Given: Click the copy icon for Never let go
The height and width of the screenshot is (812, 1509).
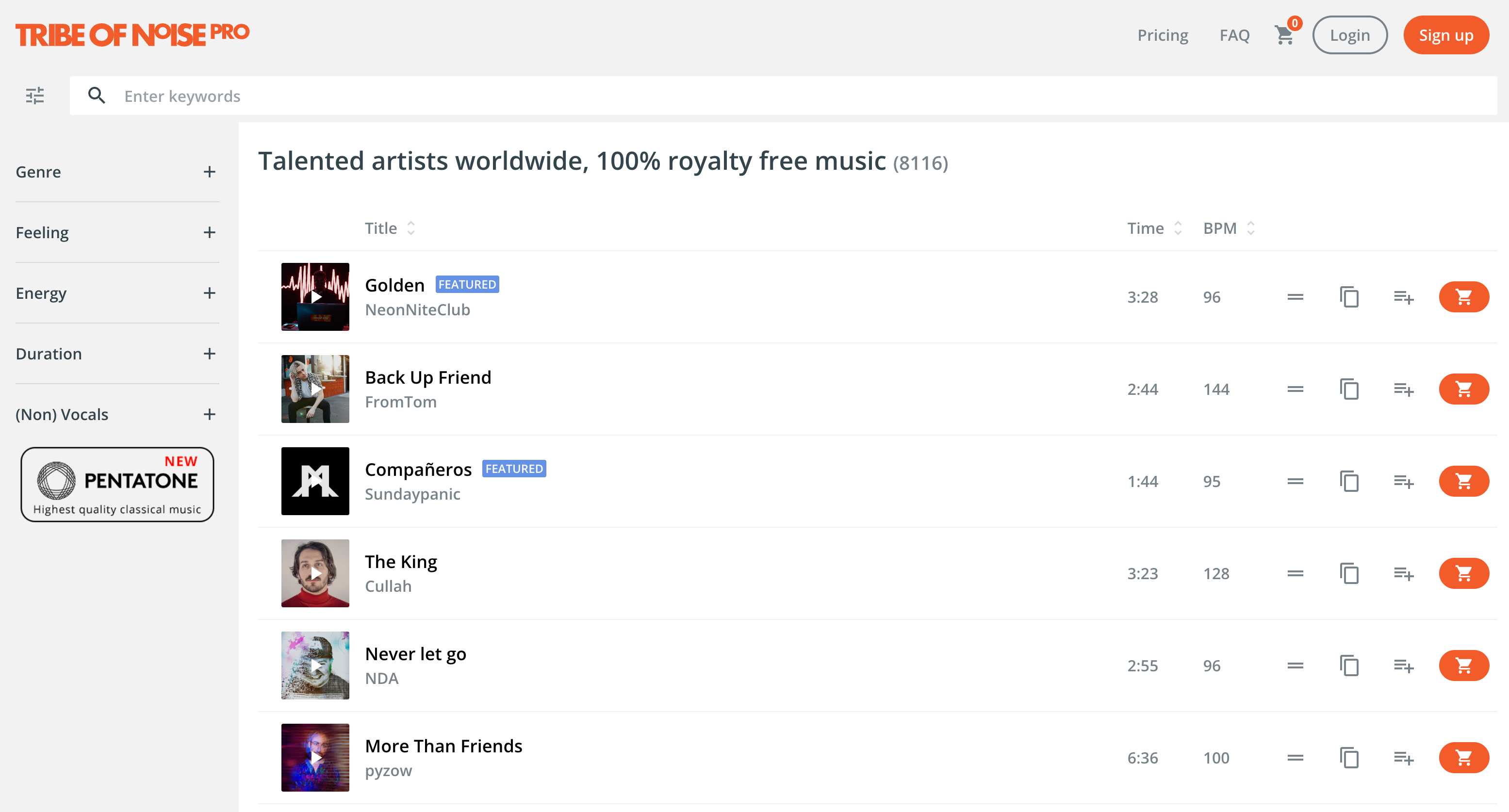Looking at the screenshot, I should (x=1349, y=666).
